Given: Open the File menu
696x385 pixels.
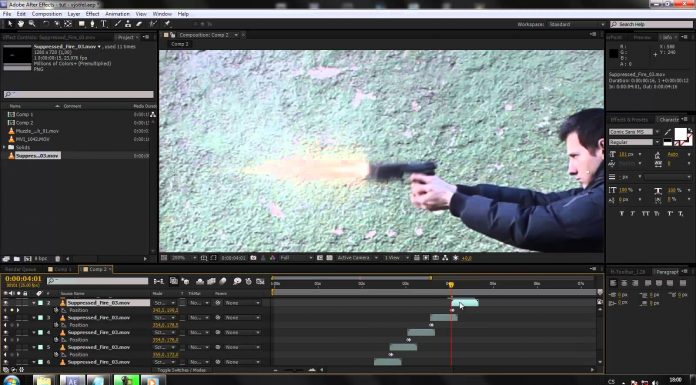Looking at the screenshot, I should point(7,14).
